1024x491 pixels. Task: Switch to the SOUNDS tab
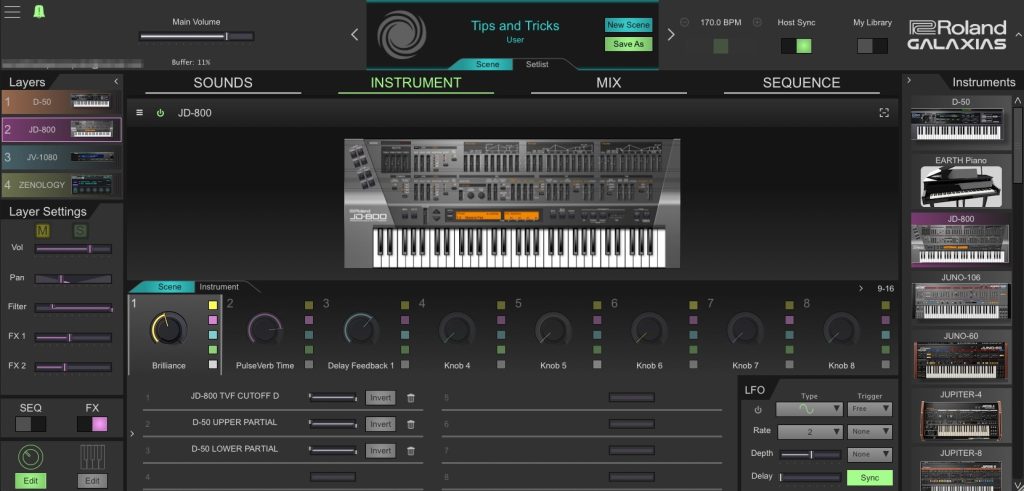[223, 83]
